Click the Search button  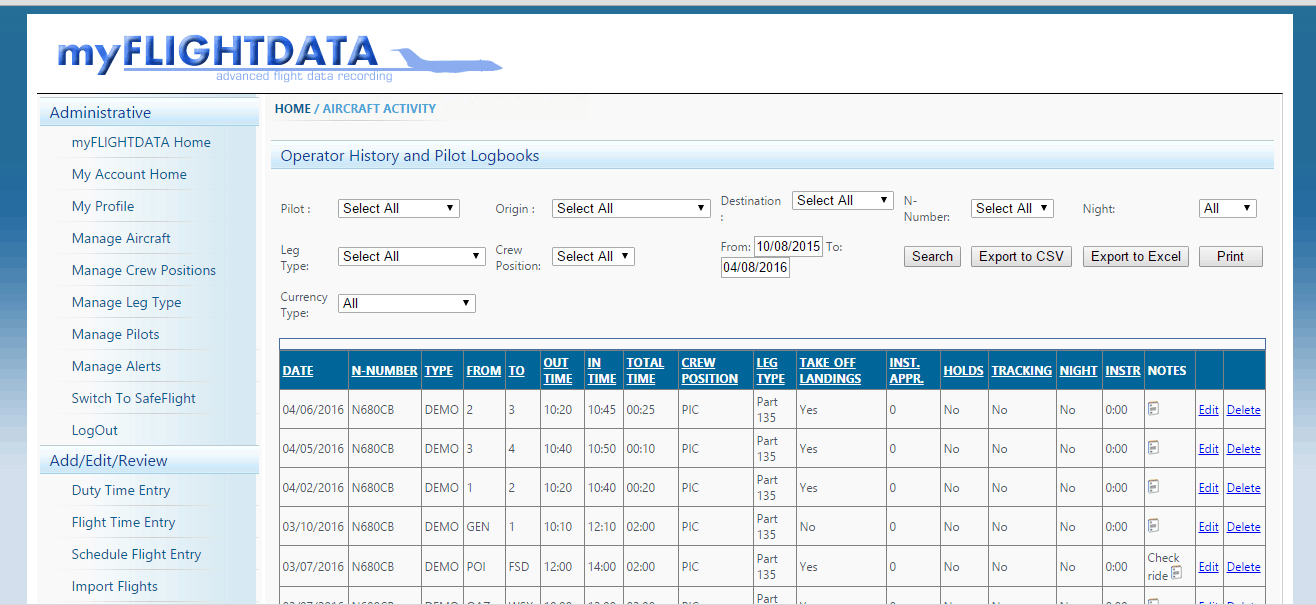tap(932, 256)
